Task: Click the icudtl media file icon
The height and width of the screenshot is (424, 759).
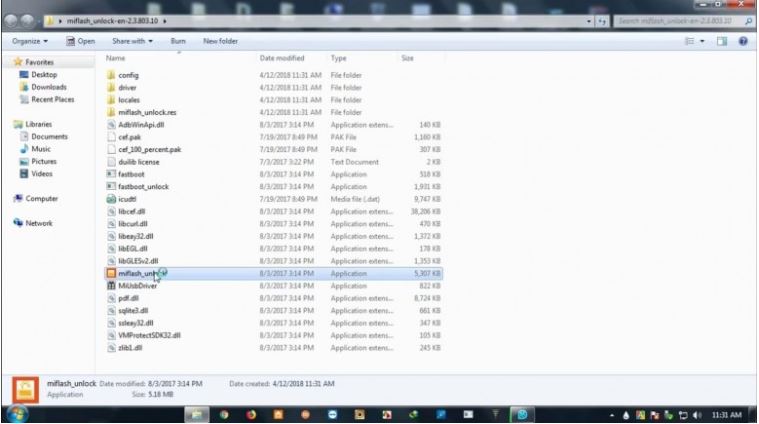Action: 111,199
